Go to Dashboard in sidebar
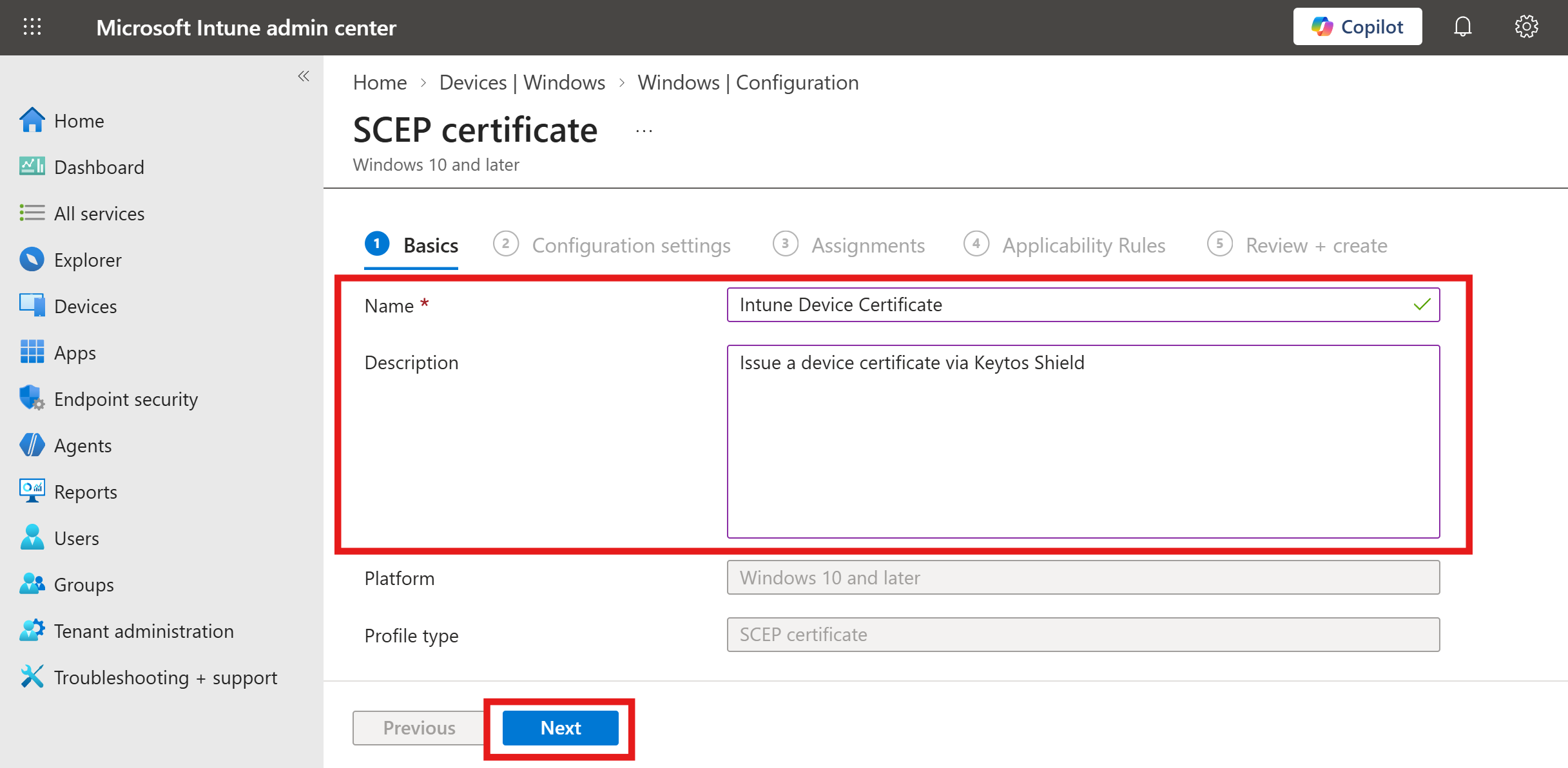Viewport: 1568px width, 768px height. [x=99, y=168]
